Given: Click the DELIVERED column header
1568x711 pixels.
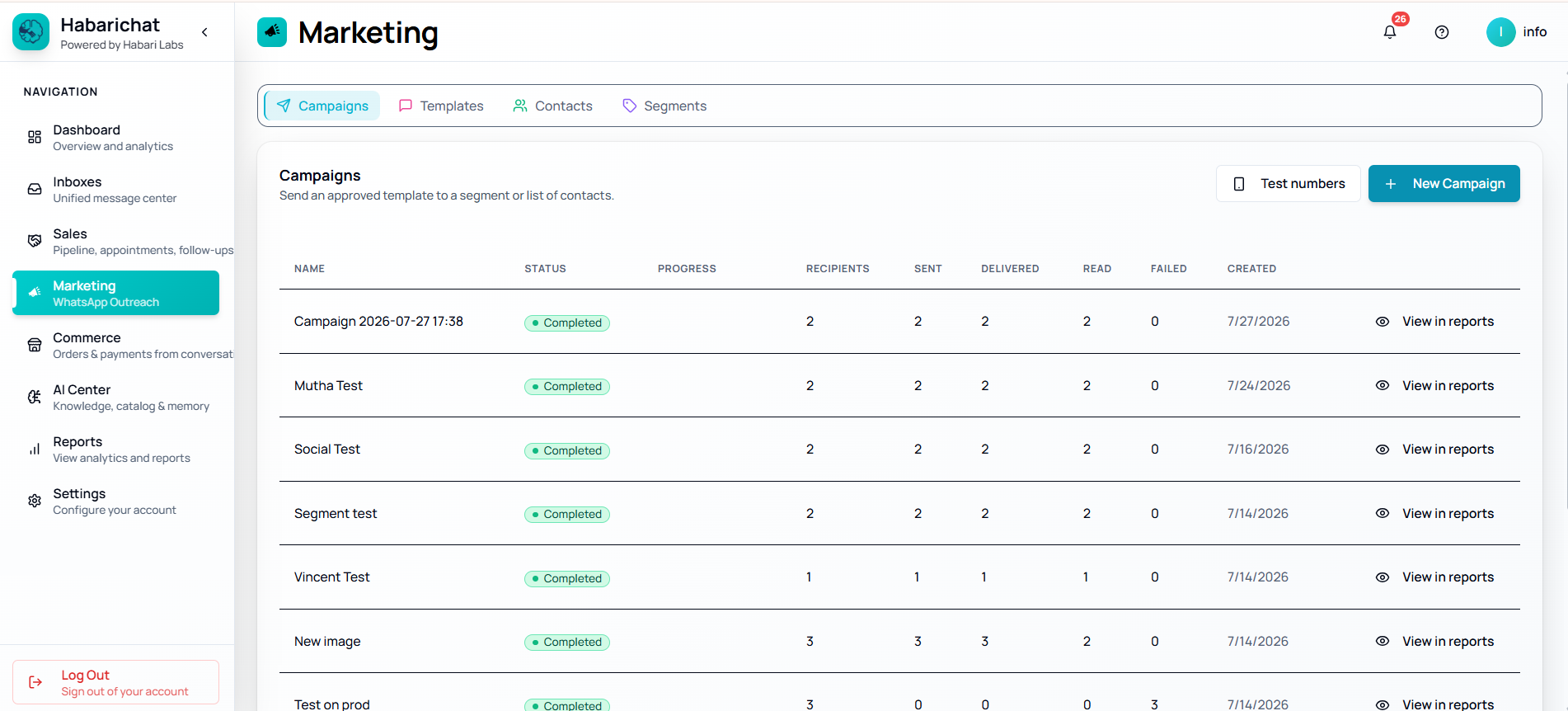Looking at the screenshot, I should (x=1010, y=269).
